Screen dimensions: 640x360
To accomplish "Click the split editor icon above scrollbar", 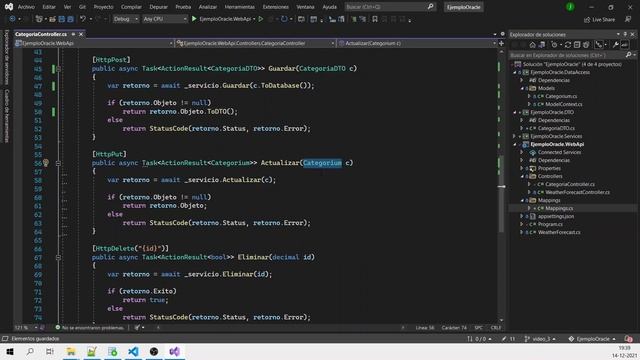I will tap(501, 43).
